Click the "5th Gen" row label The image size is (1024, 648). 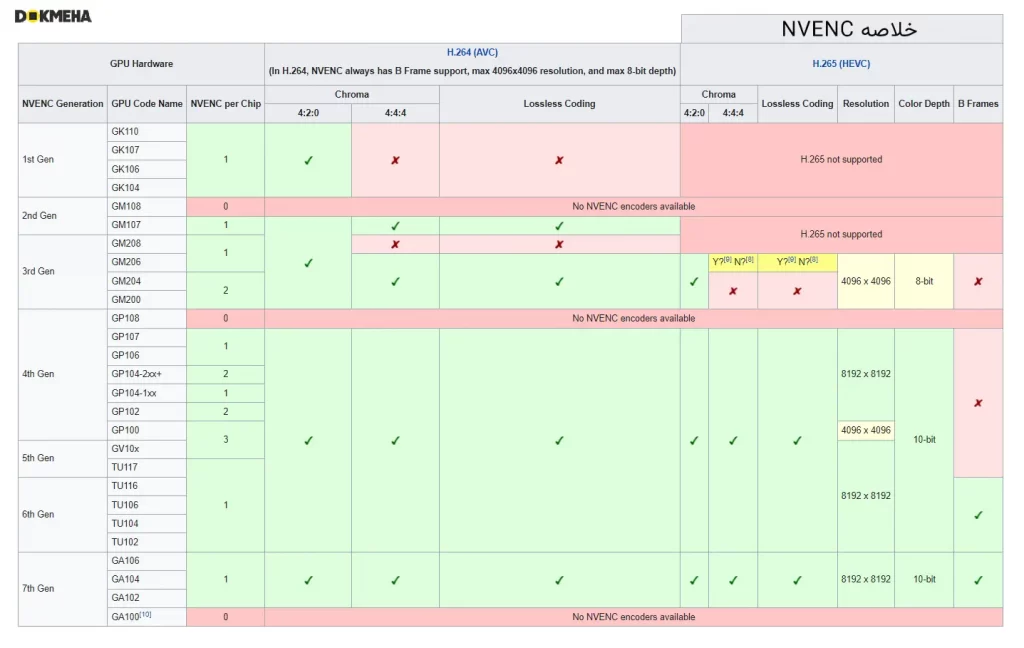pyautogui.click(x=38, y=458)
